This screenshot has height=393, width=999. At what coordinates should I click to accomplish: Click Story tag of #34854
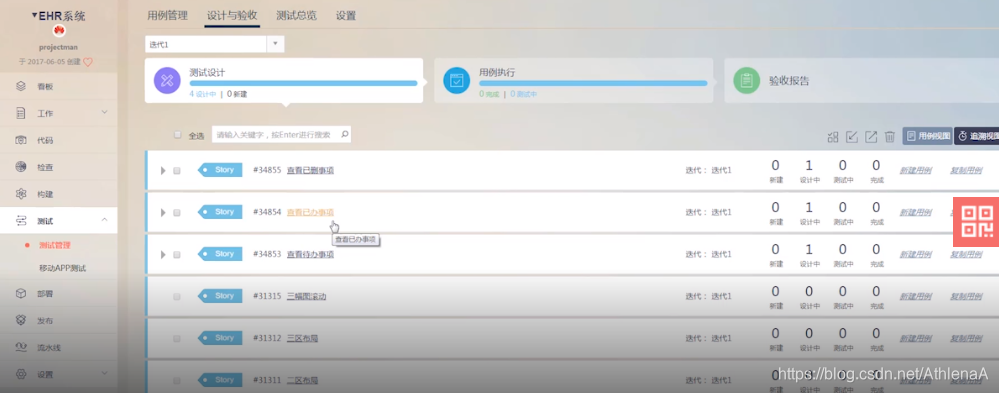[x=220, y=212]
